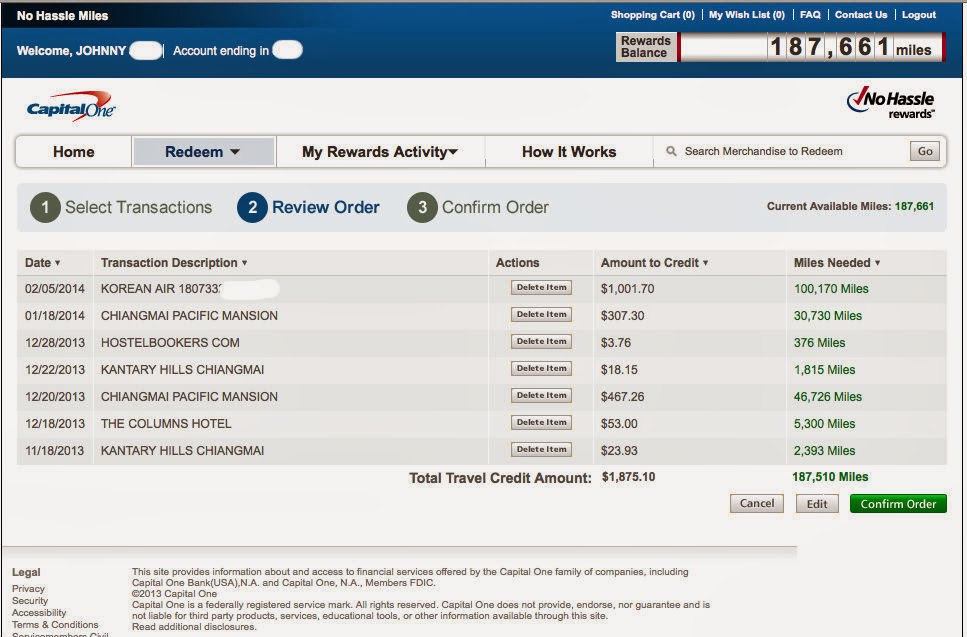
Task: Open the Accessibility link
Action: 39,612
